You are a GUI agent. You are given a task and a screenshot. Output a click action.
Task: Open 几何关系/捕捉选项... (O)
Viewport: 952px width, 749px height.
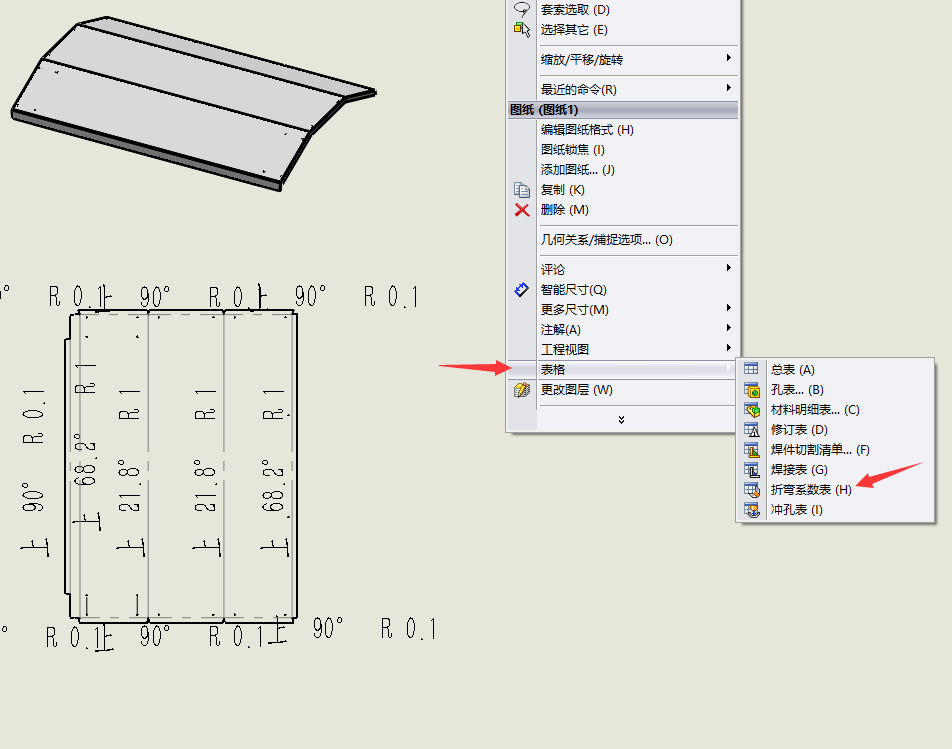[x=606, y=240]
